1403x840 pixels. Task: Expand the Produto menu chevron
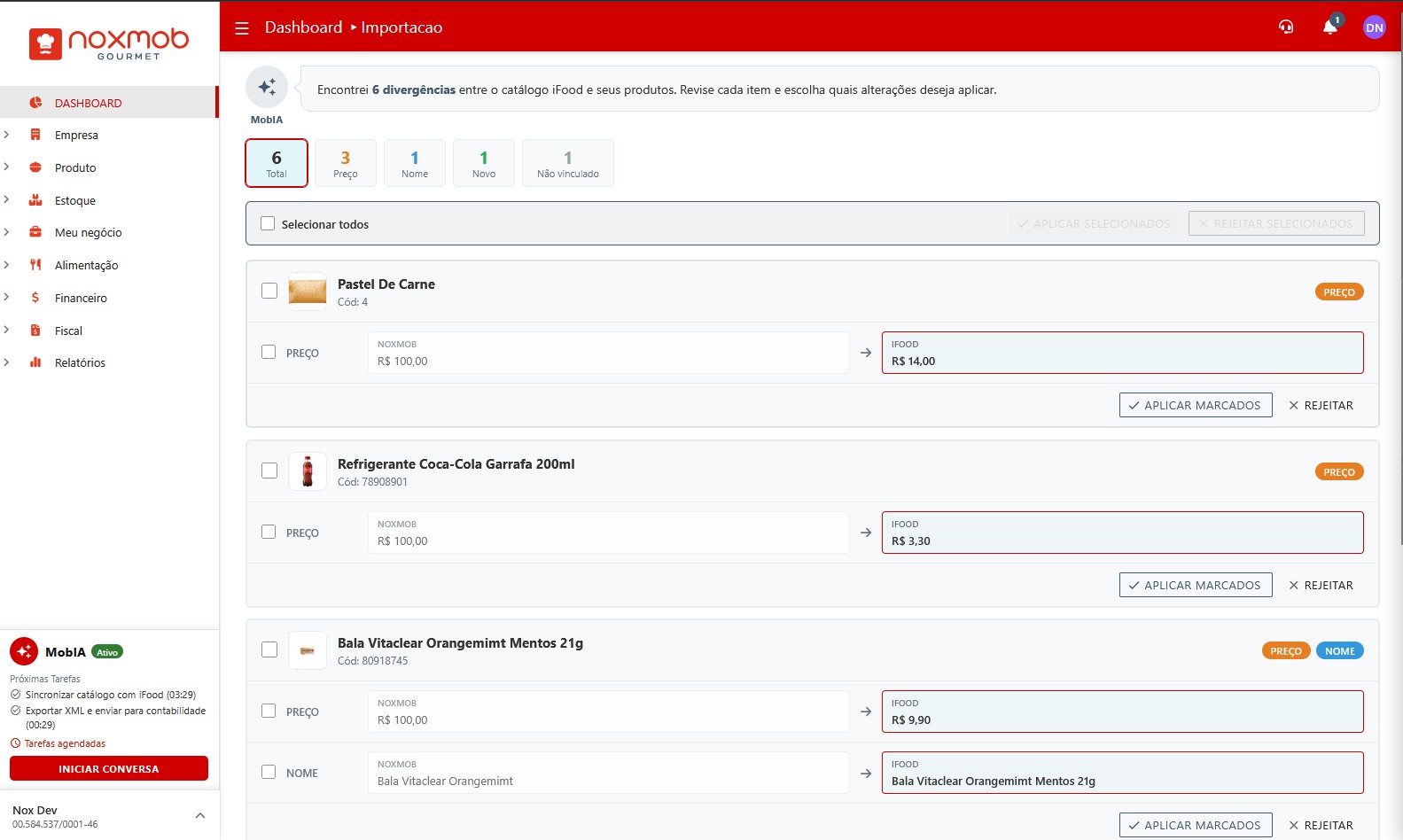(x=7, y=167)
